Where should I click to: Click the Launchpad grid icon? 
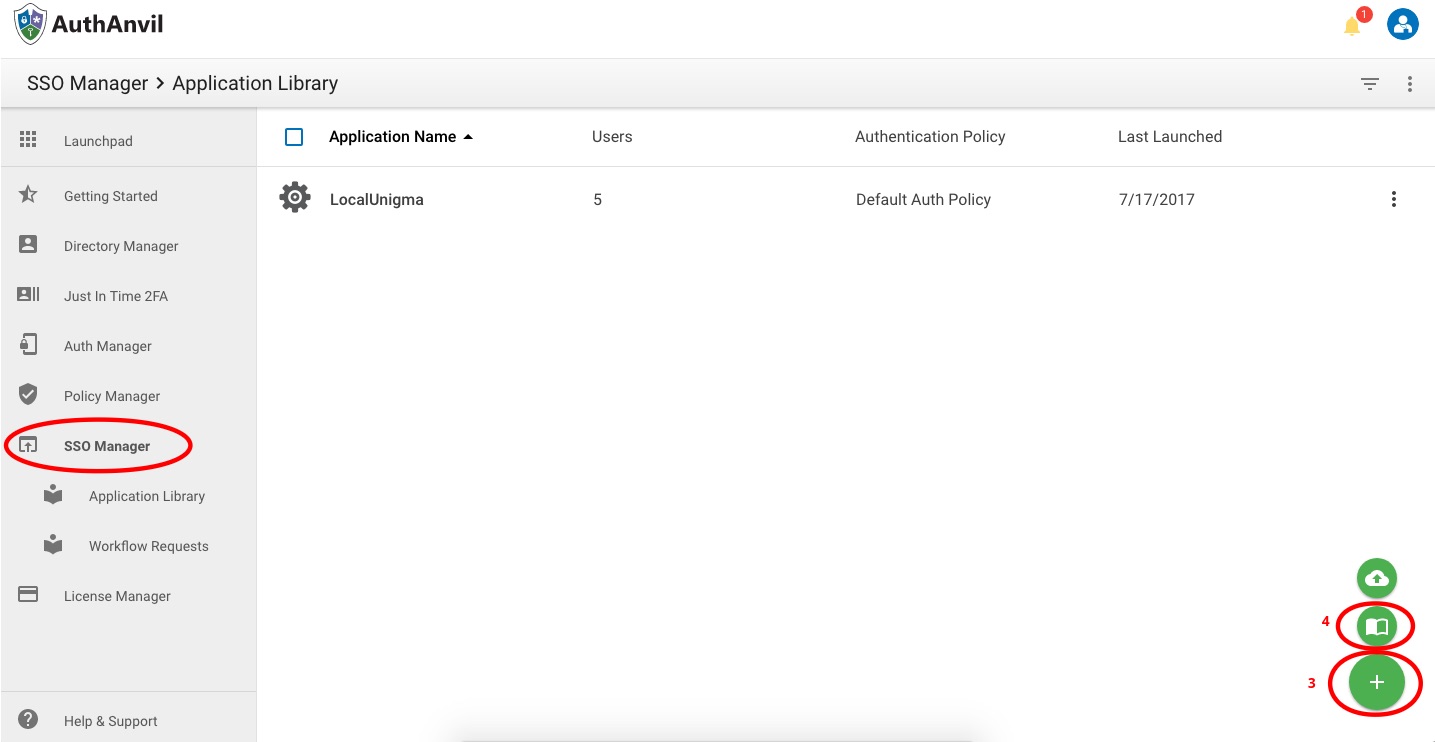point(28,140)
